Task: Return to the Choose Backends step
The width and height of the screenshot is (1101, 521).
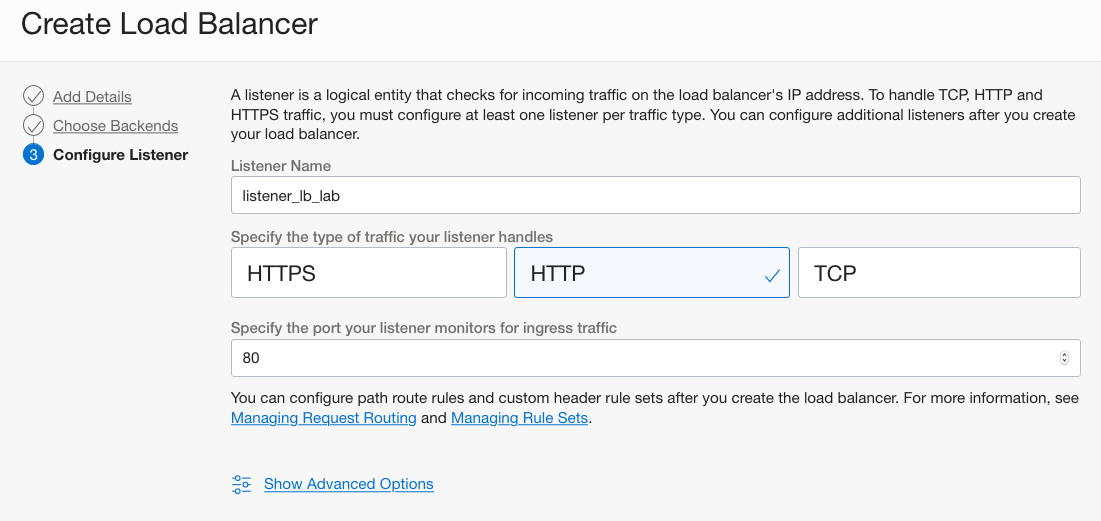Action: click(x=115, y=126)
